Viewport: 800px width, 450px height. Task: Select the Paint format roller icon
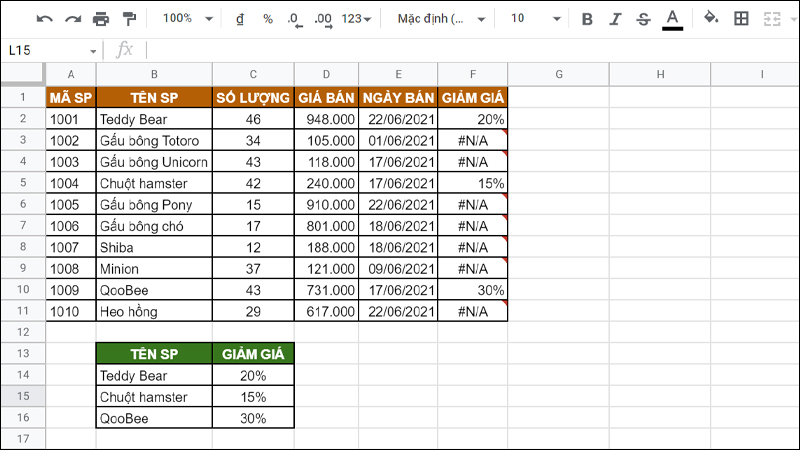(x=129, y=19)
